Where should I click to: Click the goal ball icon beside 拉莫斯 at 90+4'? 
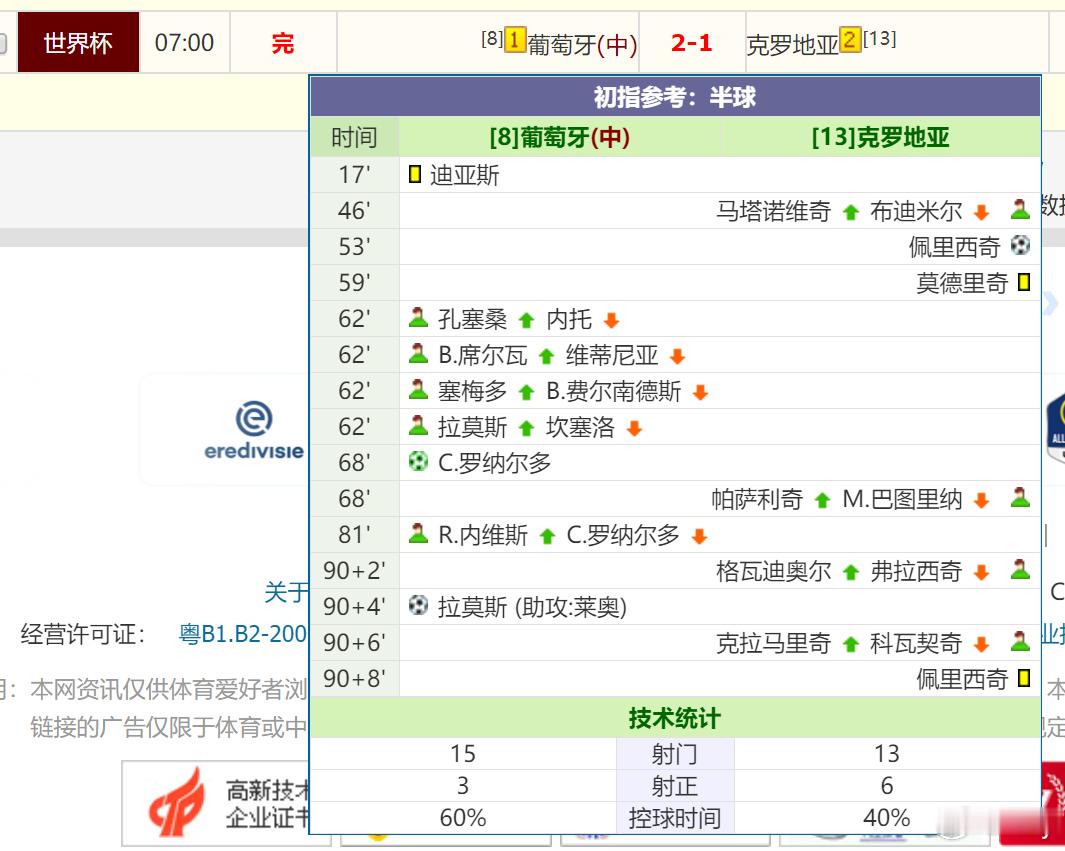[x=418, y=604]
